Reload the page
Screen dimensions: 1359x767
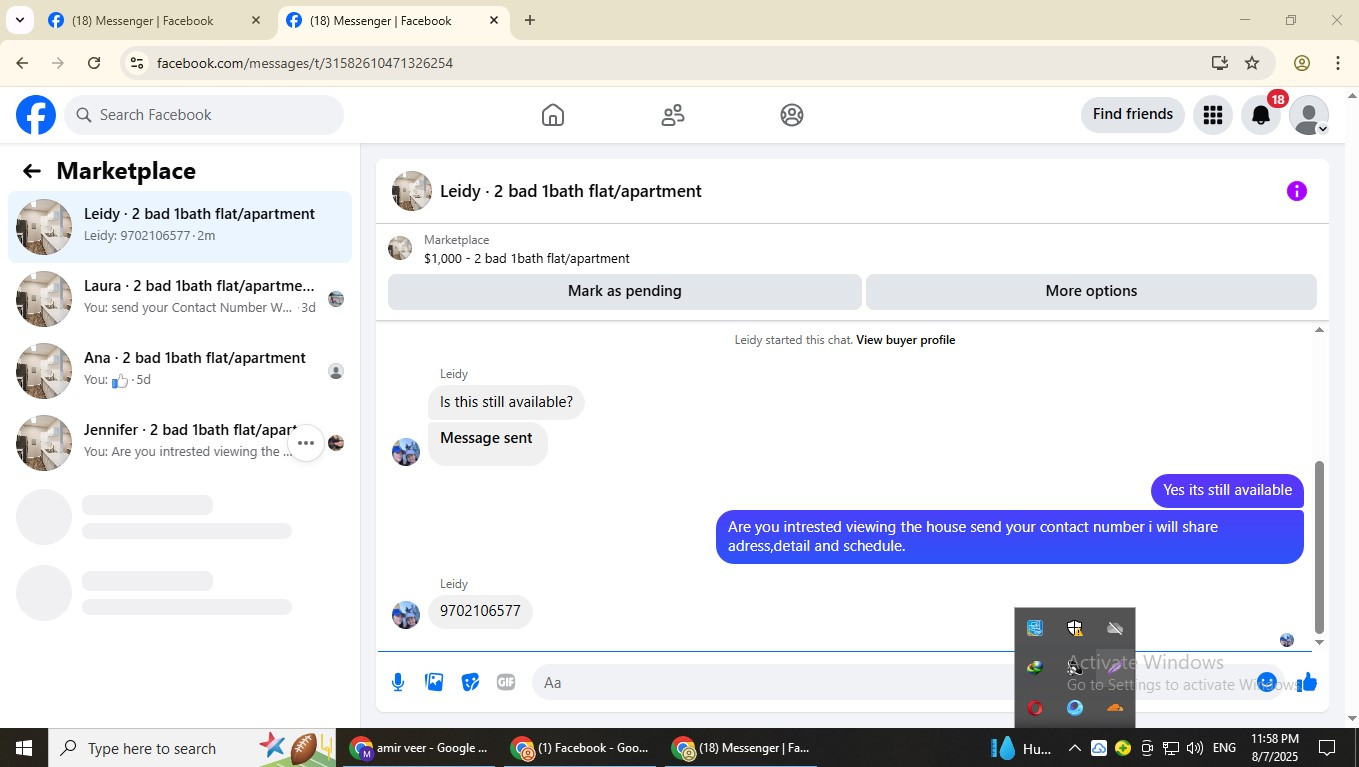tap(94, 63)
